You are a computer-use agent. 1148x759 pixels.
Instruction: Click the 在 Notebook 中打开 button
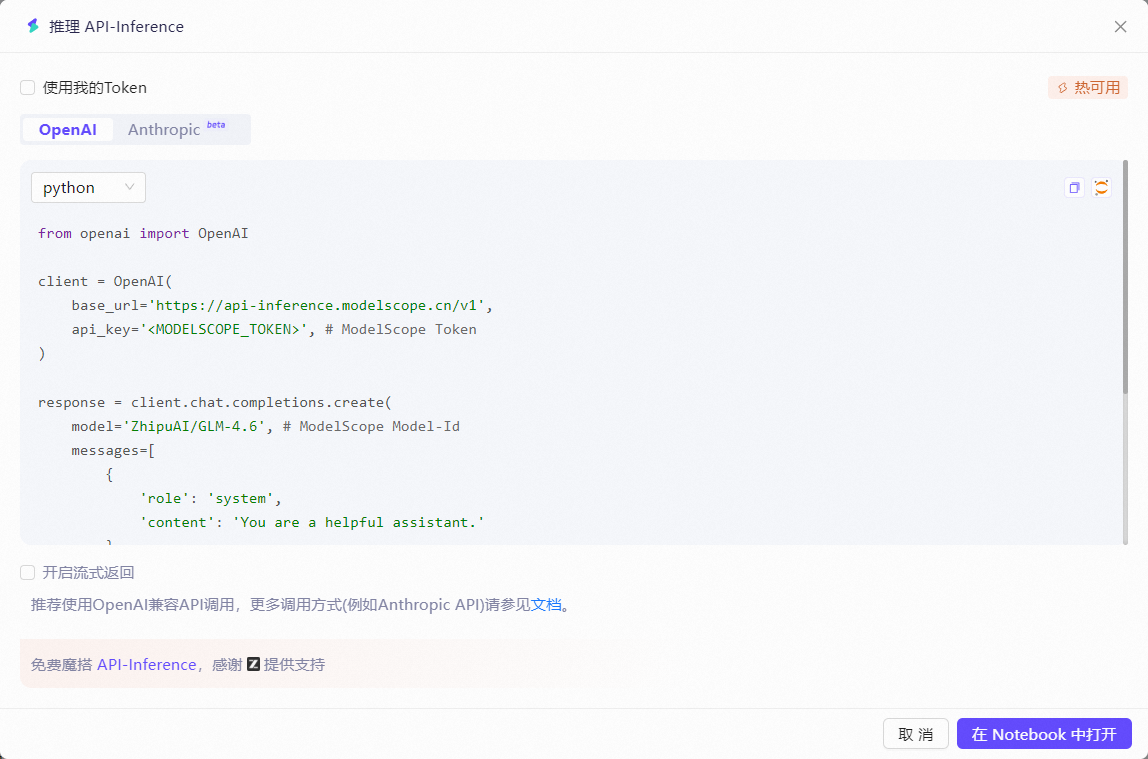click(1044, 734)
